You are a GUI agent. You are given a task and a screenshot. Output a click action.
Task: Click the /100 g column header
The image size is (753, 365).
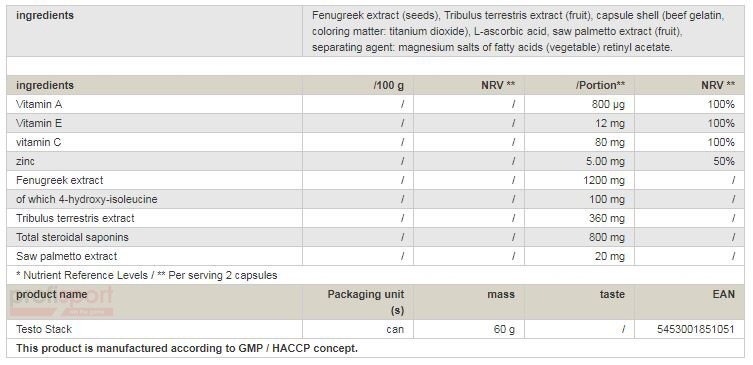point(389,85)
